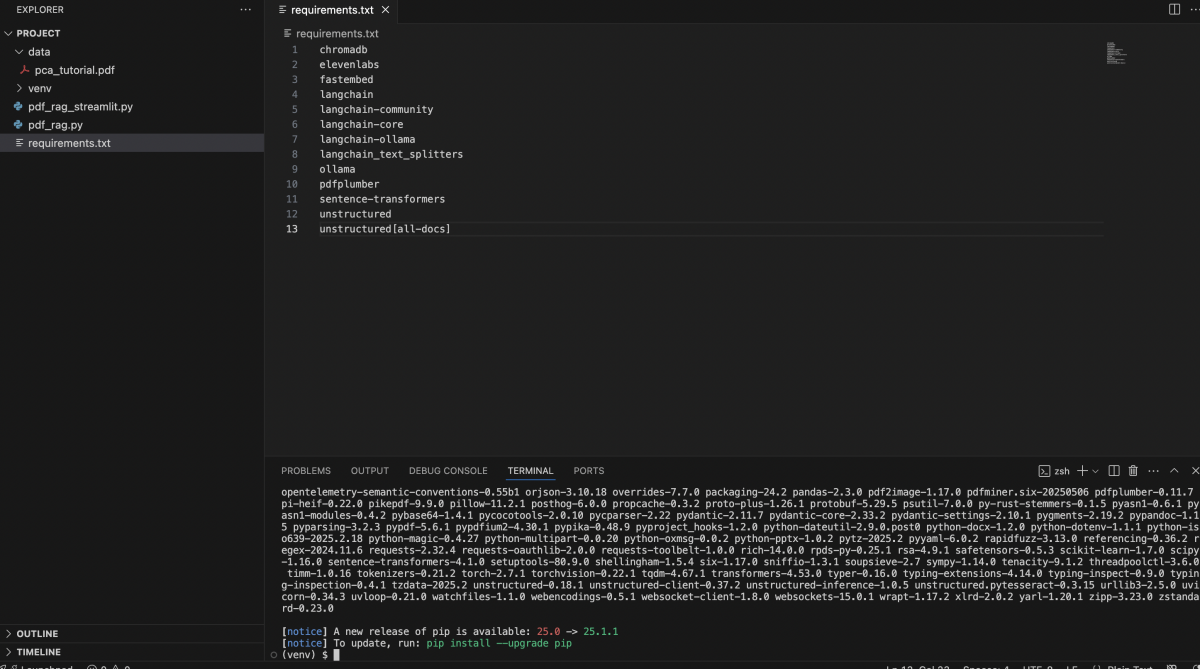Click the pdf_rag_streamlit.py Python icon
Screen dimensions: 1200x669
click(18, 106)
